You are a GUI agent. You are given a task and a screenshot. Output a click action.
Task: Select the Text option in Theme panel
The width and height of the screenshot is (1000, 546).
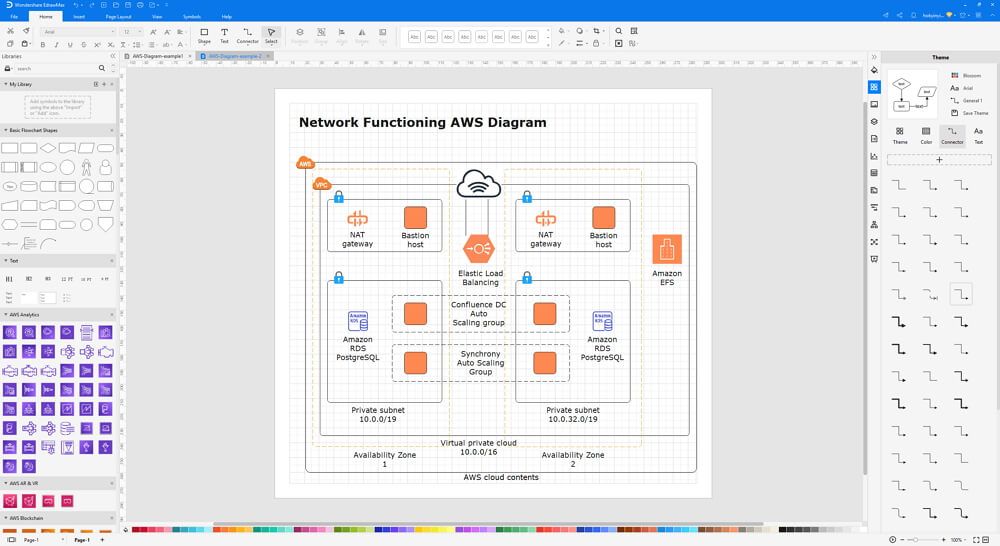[x=978, y=135]
